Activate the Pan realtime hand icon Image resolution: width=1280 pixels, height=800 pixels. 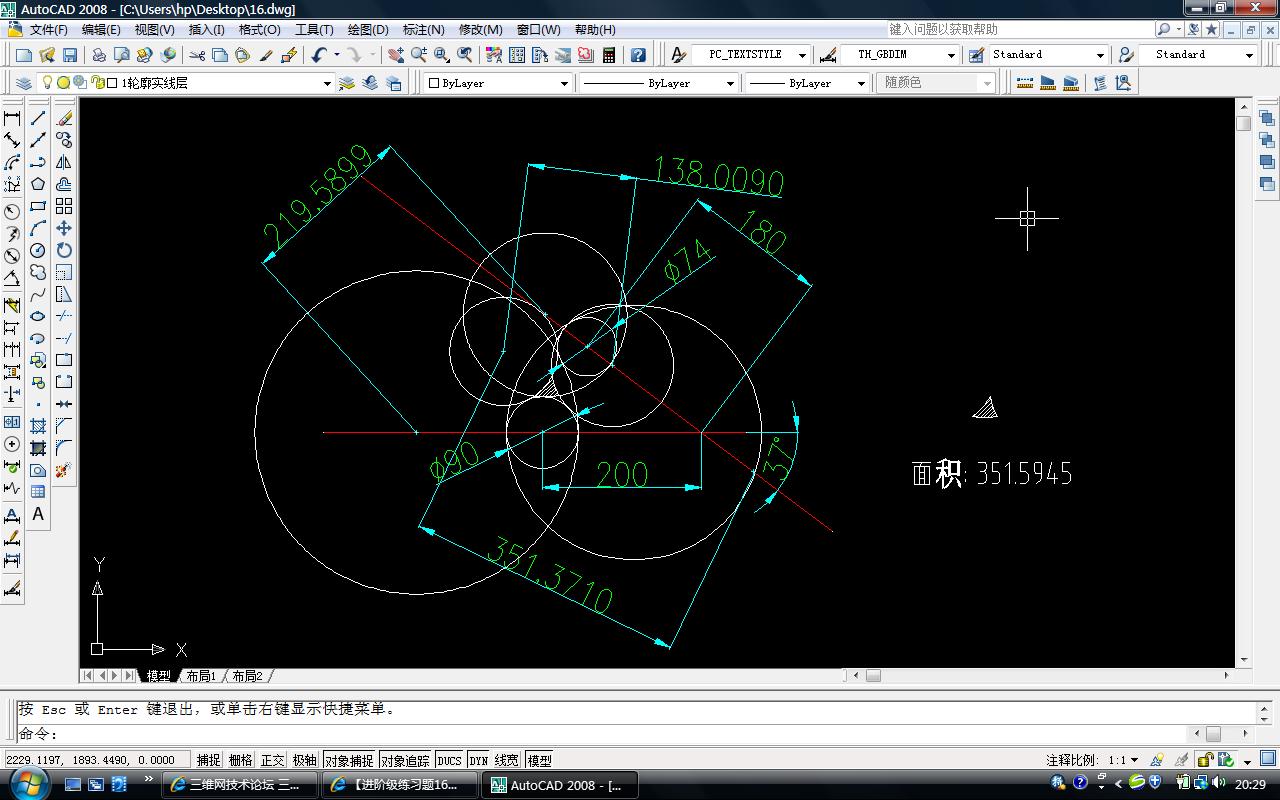click(x=396, y=55)
